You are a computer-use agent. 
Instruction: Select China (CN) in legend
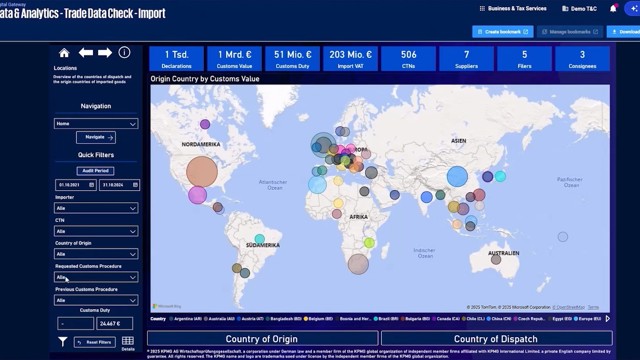click(500, 319)
